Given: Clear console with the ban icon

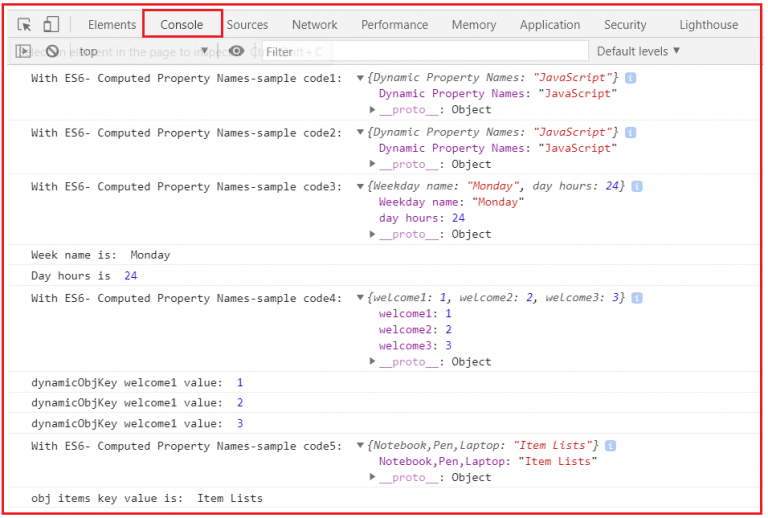Looking at the screenshot, I should point(52,51).
